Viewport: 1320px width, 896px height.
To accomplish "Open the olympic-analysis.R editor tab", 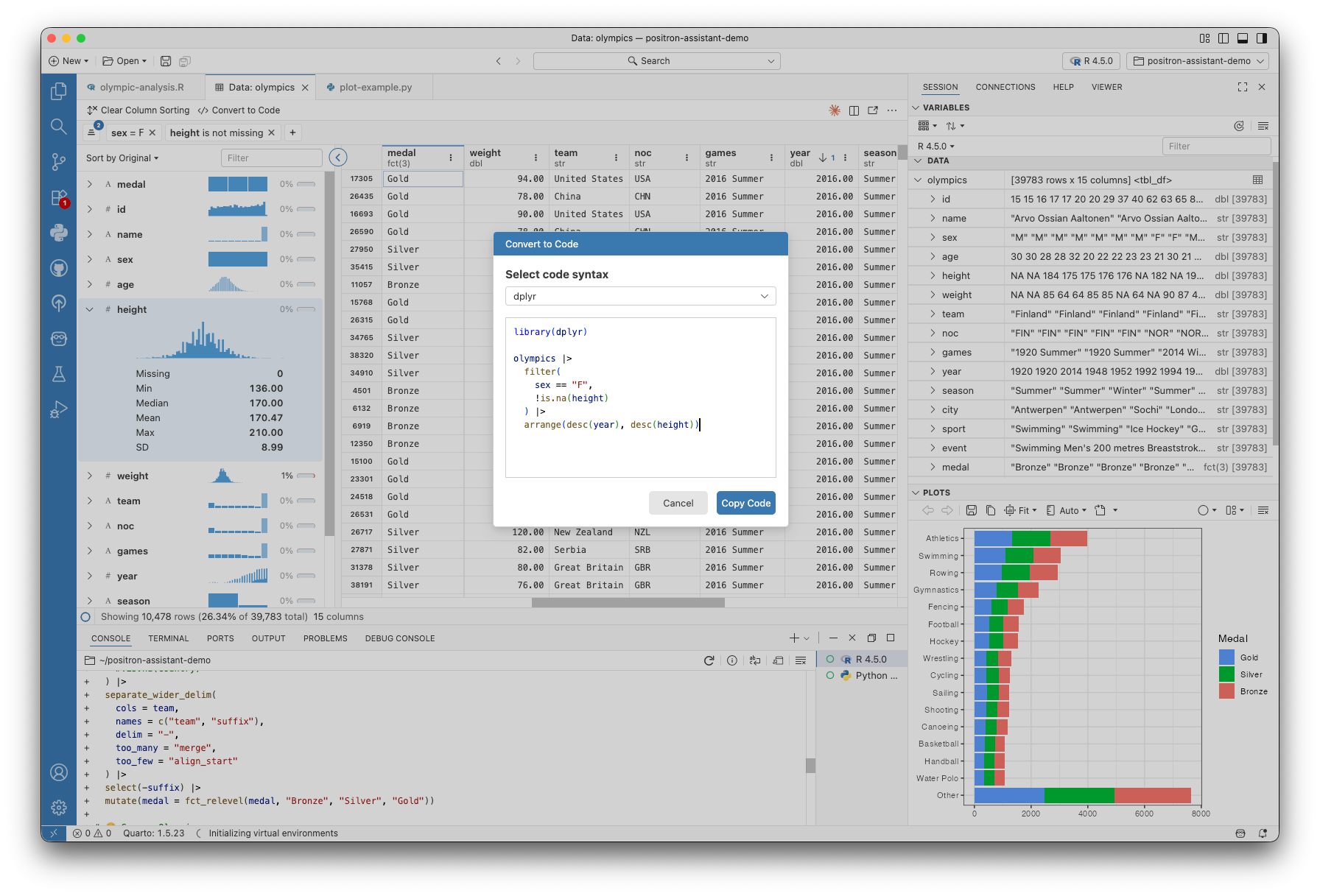I will pyautogui.click(x=141, y=87).
